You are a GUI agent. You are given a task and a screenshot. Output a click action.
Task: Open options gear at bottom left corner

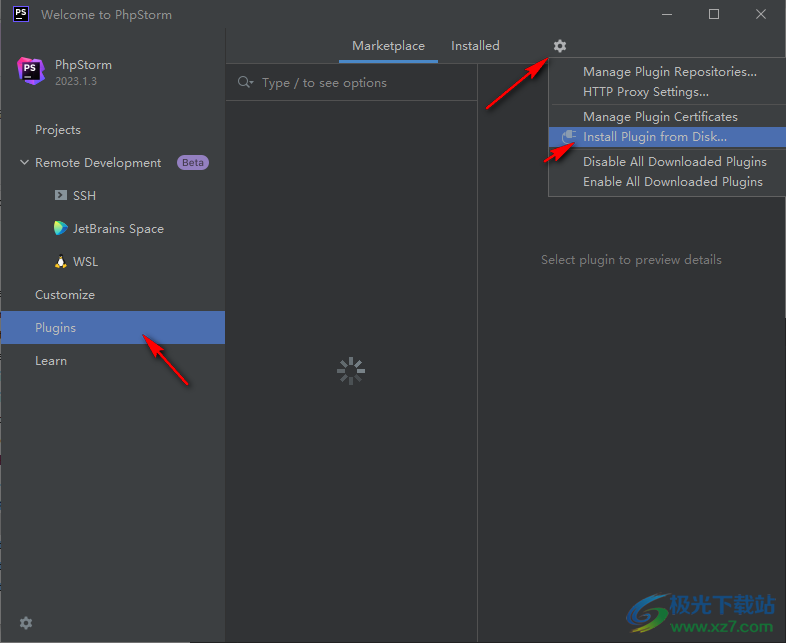26,622
